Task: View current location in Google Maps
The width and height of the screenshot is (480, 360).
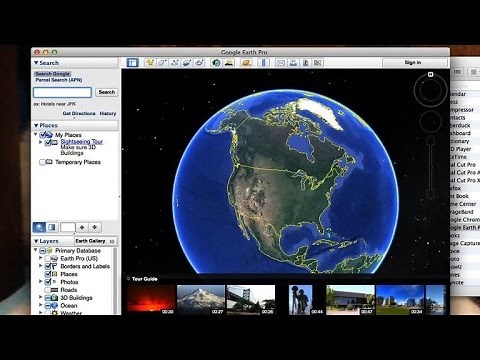Action: [318, 62]
